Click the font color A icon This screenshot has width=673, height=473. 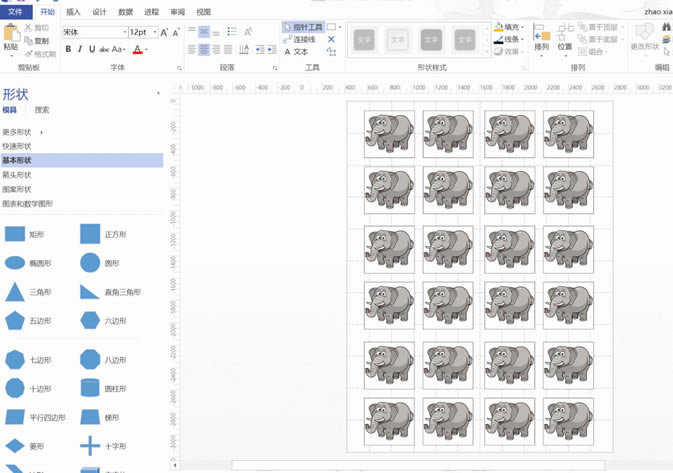(137, 49)
